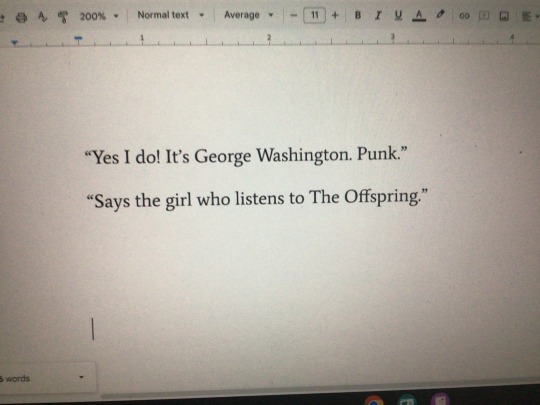Open the purple app icon on the shelf

(x=440, y=399)
